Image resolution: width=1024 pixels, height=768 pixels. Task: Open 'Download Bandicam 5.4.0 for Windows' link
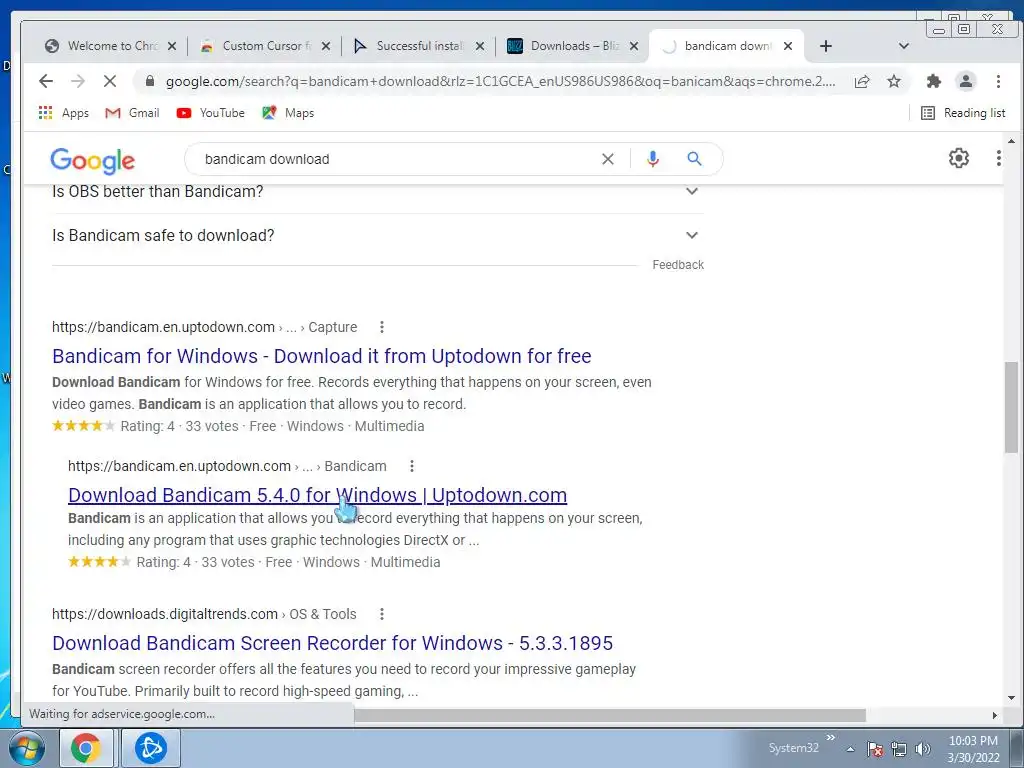point(317,495)
